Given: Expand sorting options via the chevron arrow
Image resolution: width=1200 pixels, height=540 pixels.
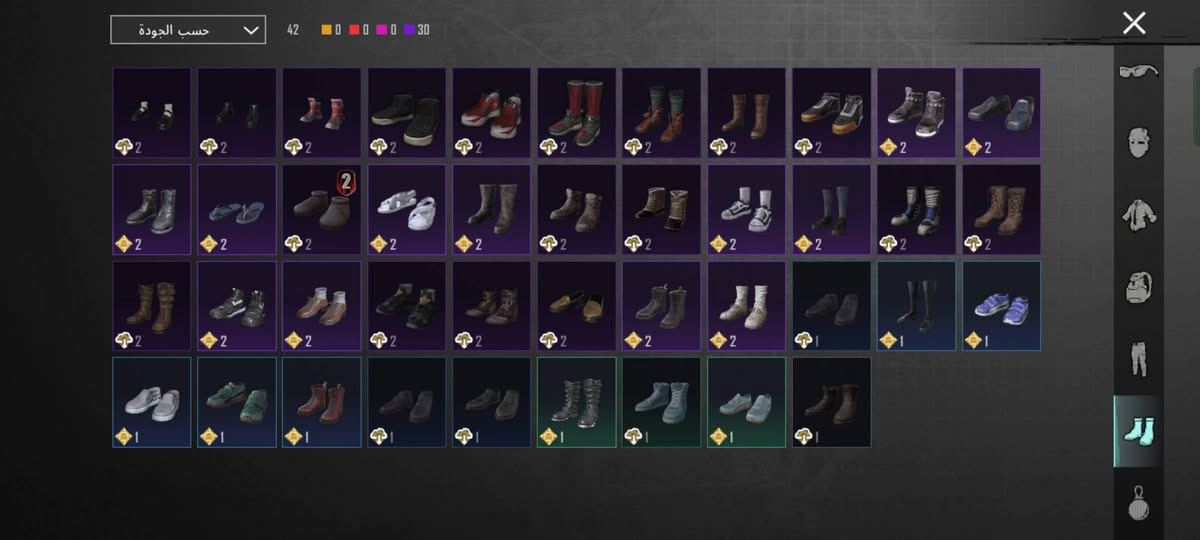Looking at the screenshot, I should pos(250,30).
